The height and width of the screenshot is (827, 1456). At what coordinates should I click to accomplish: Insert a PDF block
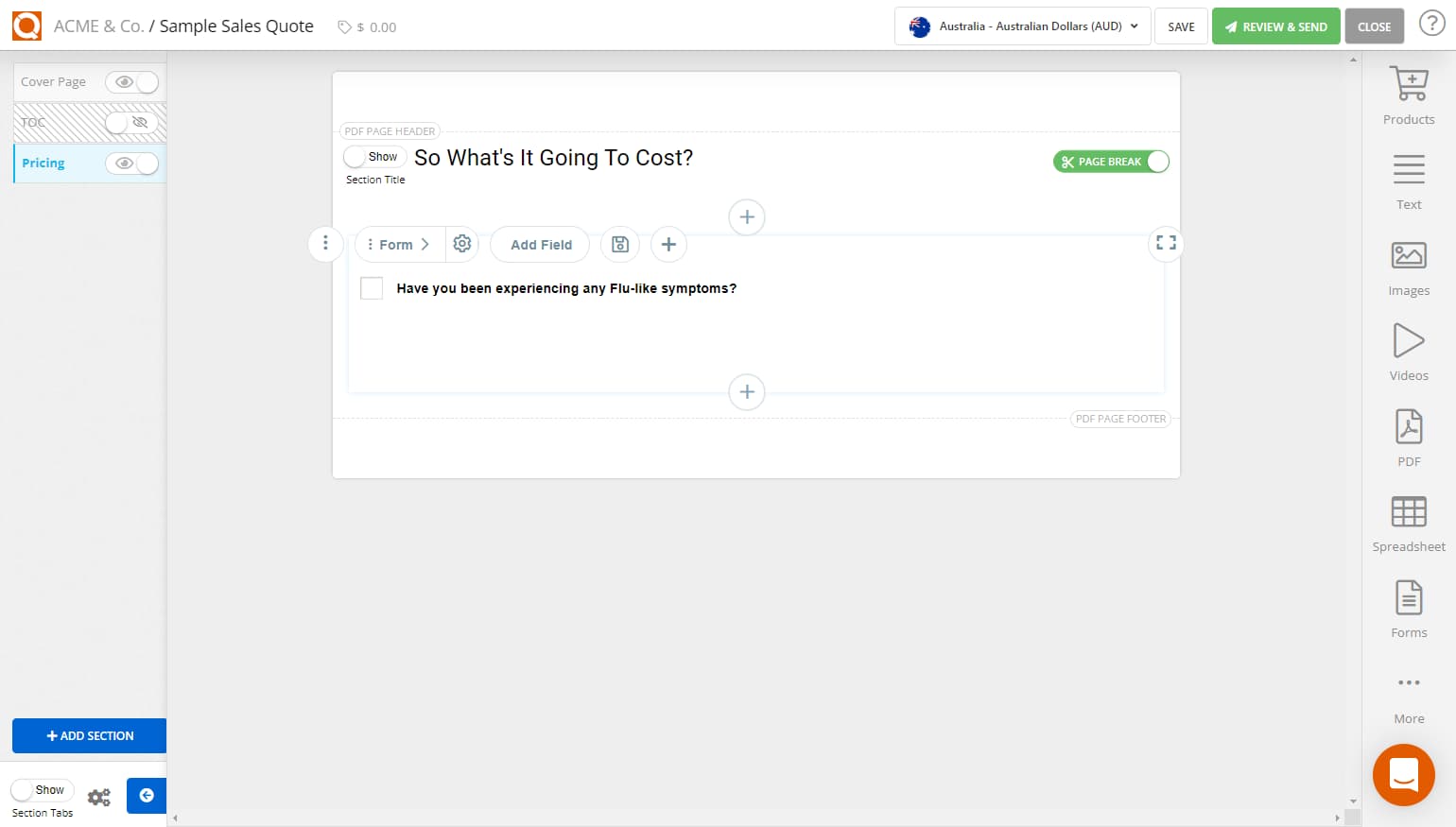[1409, 434]
